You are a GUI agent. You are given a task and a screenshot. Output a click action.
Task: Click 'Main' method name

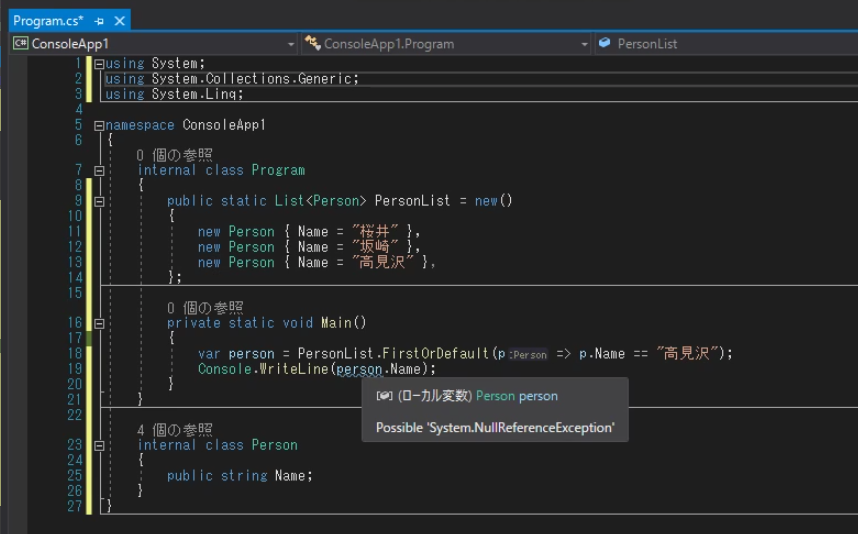336,323
